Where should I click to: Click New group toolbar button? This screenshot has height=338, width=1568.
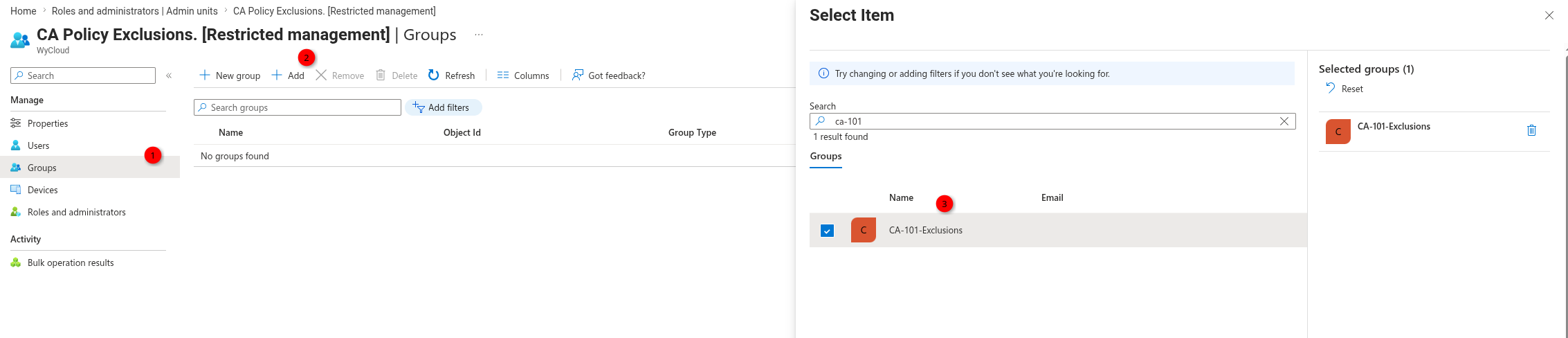[230, 75]
